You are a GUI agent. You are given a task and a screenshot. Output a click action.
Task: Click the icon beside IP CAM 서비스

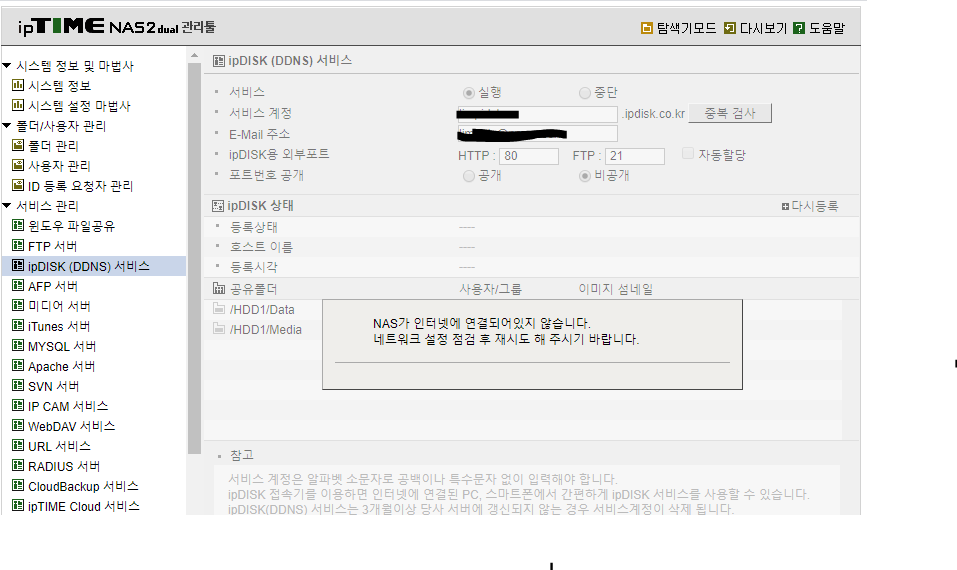18,405
